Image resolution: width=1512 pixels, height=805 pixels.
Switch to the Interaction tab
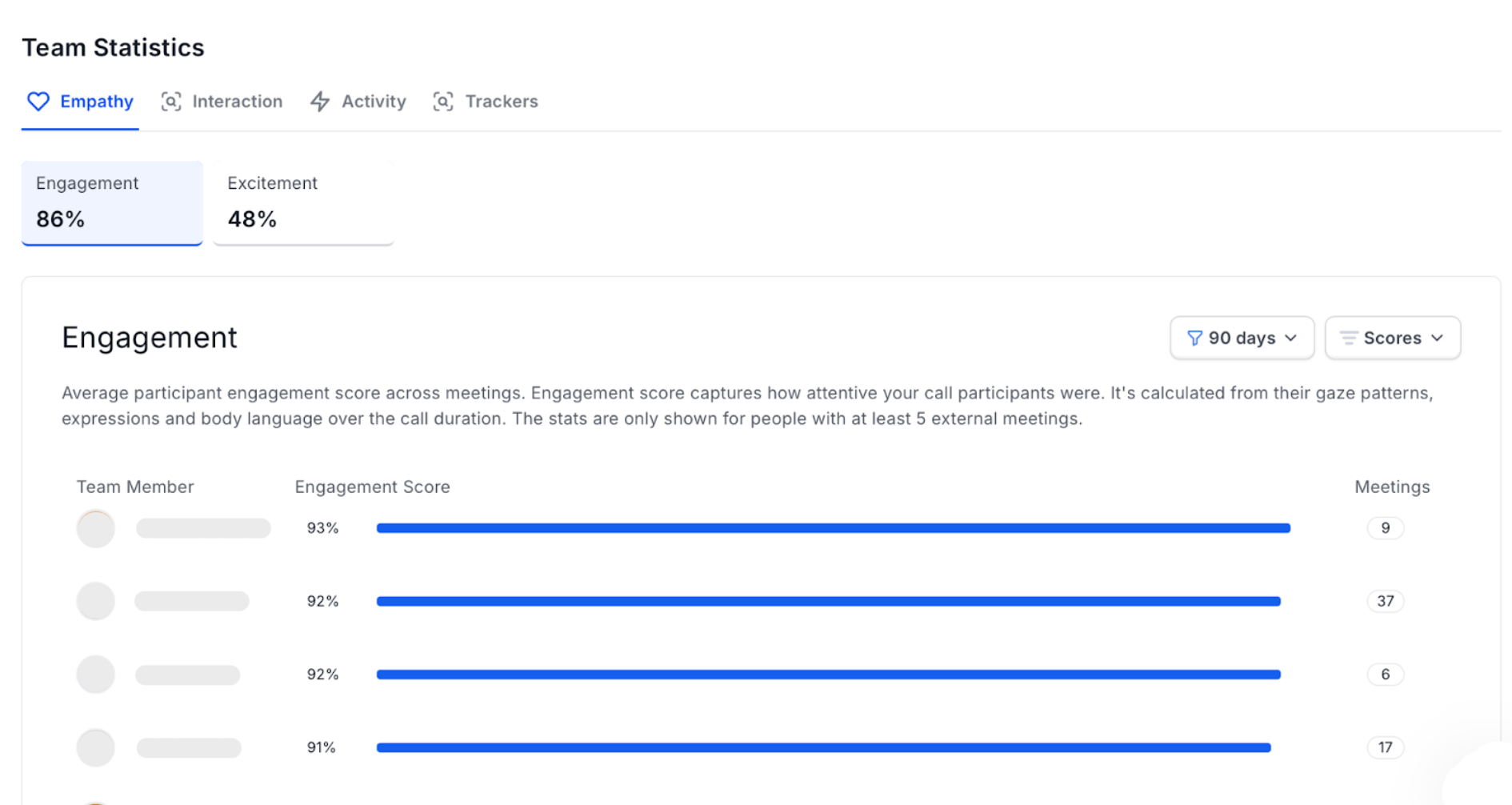click(x=222, y=102)
